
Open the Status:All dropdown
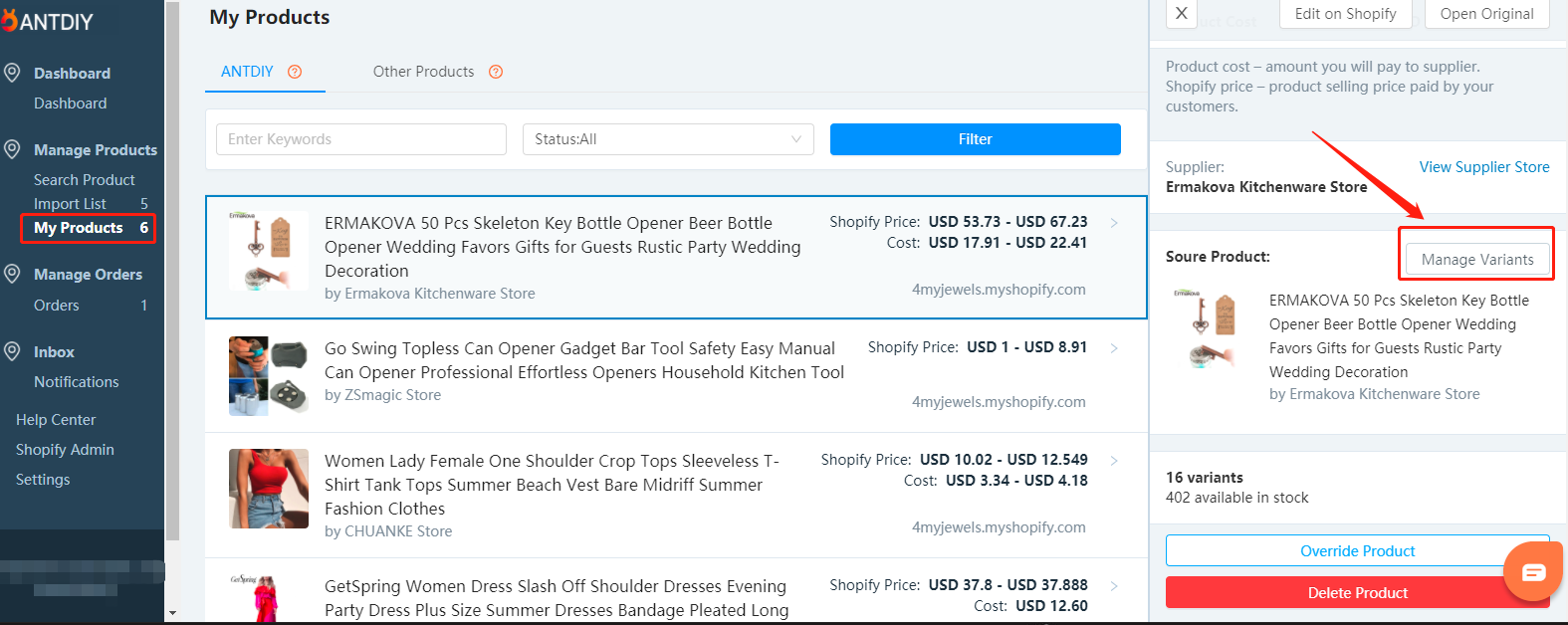point(668,139)
